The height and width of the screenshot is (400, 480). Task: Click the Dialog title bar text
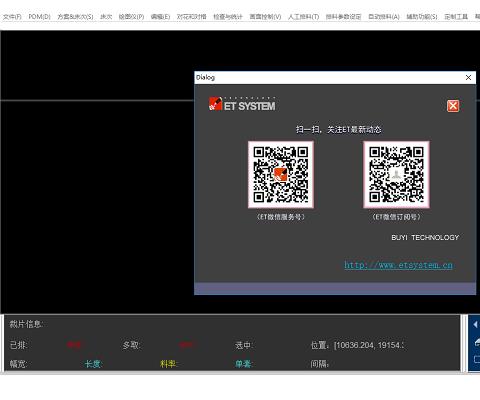coord(205,77)
